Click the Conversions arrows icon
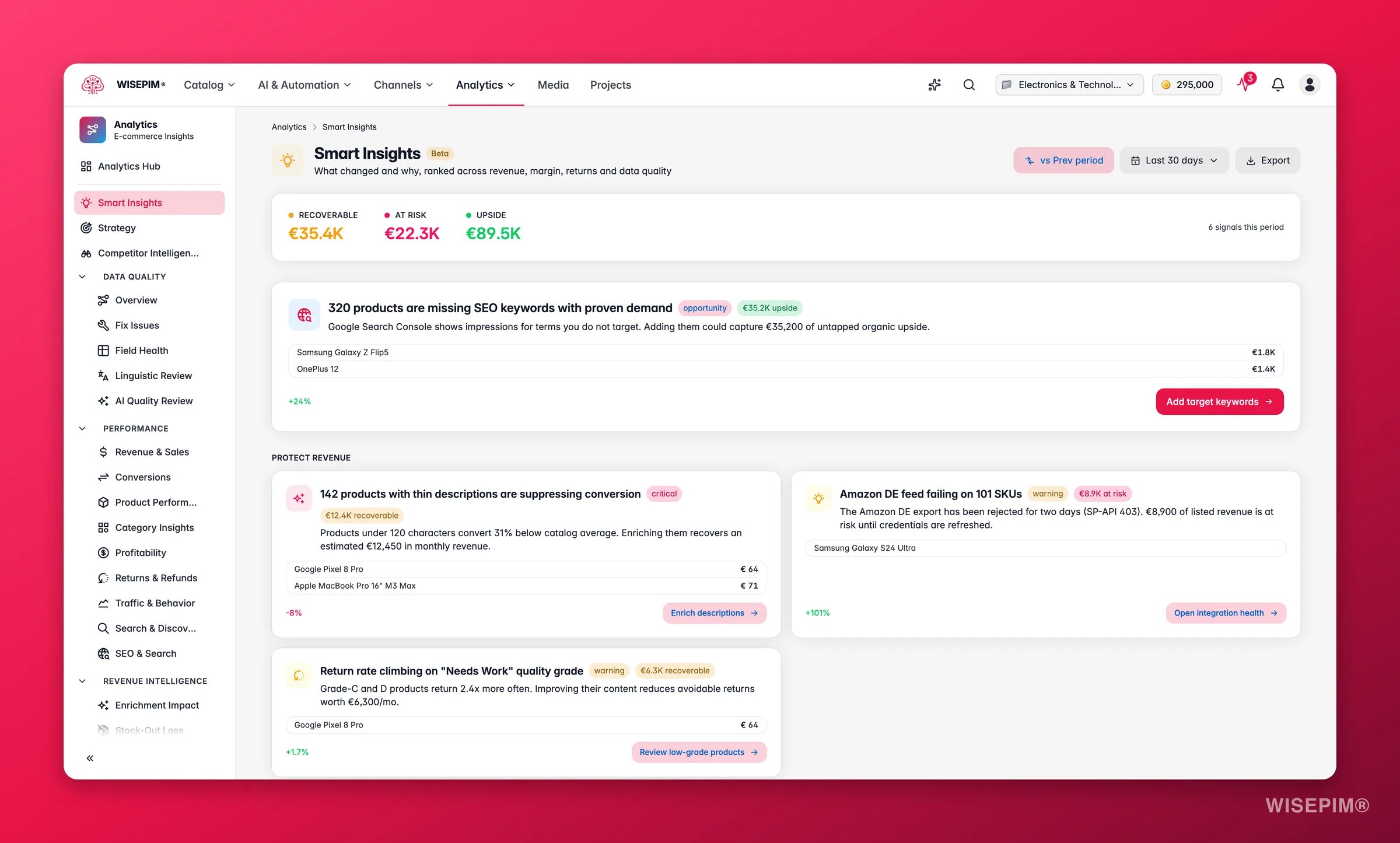The width and height of the screenshot is (1400, 843). coord(103,477)
